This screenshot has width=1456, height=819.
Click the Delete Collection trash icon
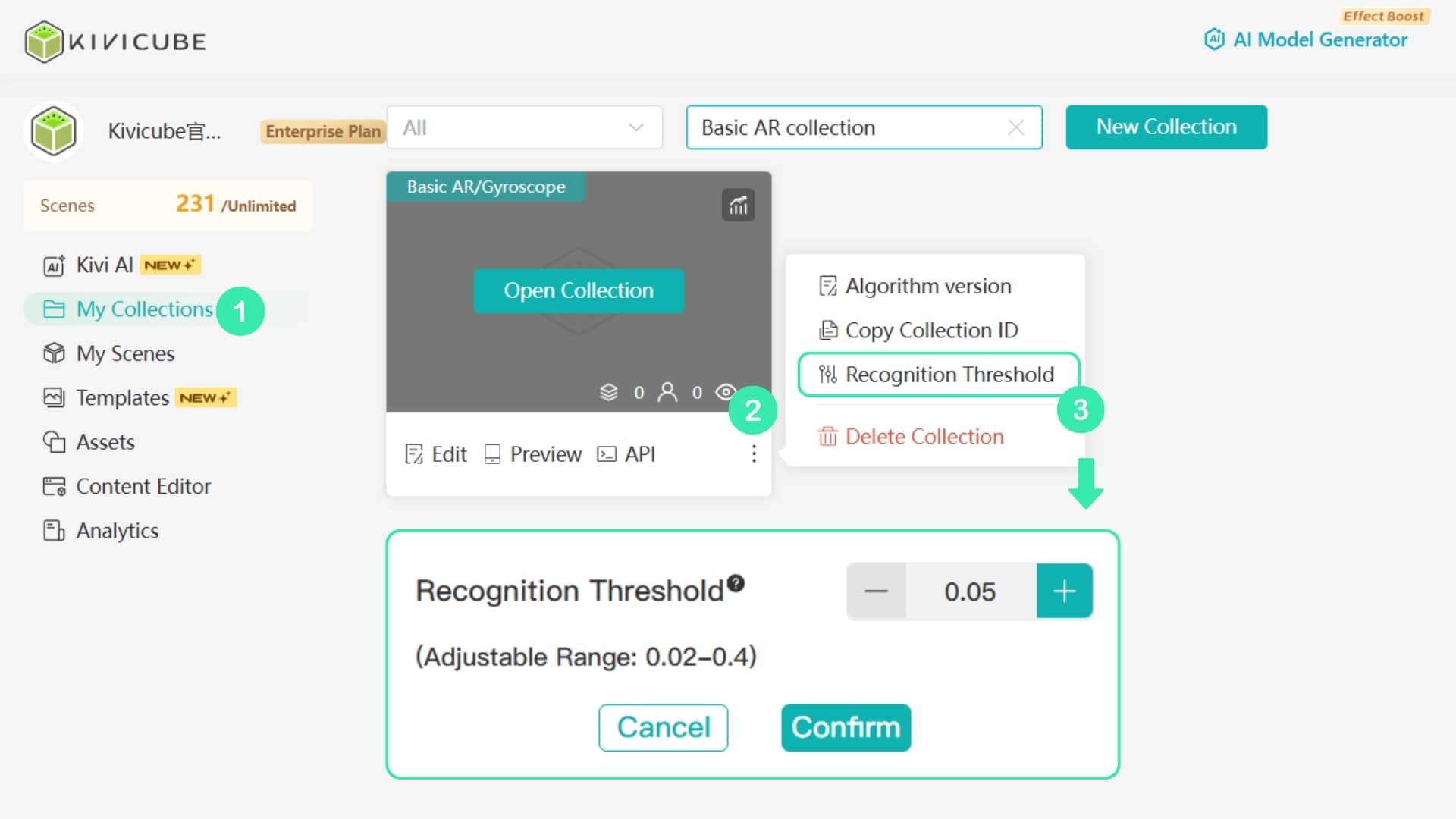pyautogui.click(x=827, y=437)
